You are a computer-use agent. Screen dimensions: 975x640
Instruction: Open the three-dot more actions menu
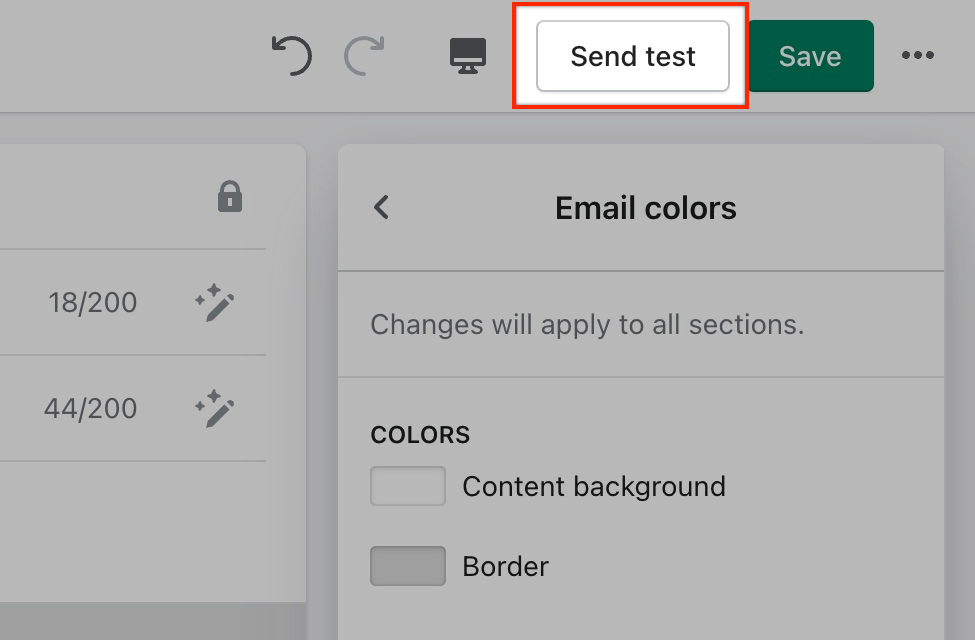917,56
